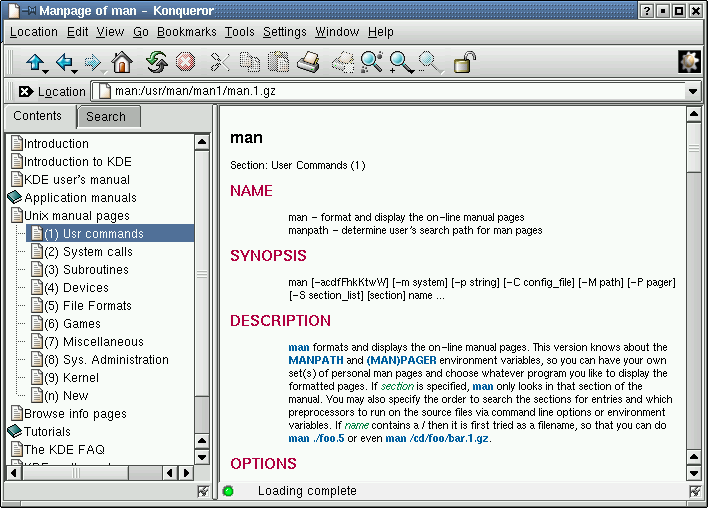Viewport: 708px width, 508px height.
Task: Open the Home page icon
Action: [x=121, y=63]
